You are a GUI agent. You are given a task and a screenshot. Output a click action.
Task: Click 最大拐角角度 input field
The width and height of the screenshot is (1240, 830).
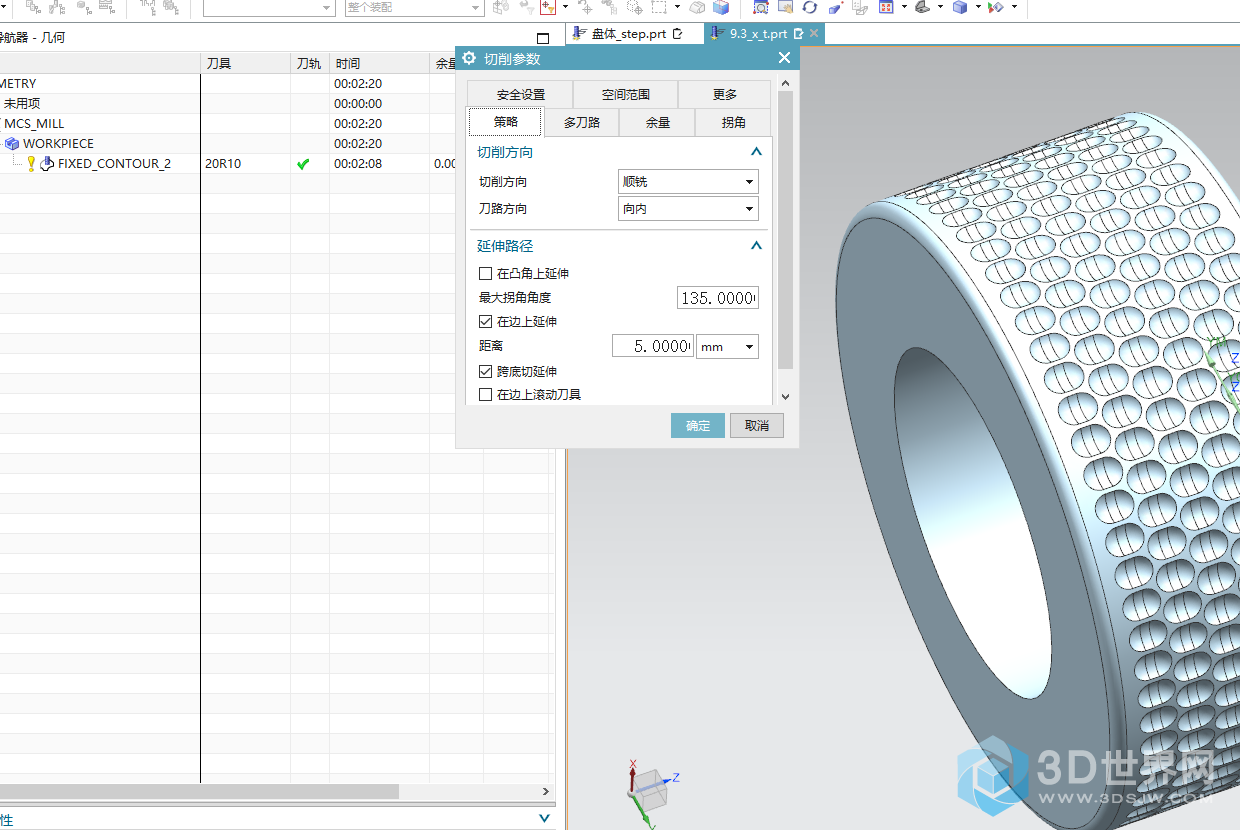(718, 298)
